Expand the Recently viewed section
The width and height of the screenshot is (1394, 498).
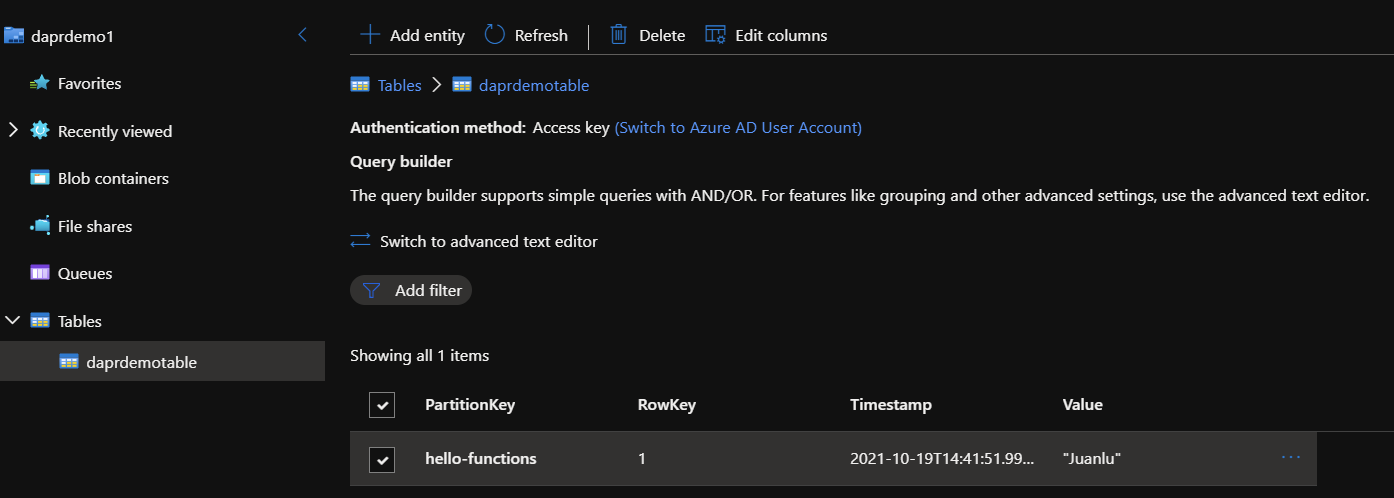(13, 131)
